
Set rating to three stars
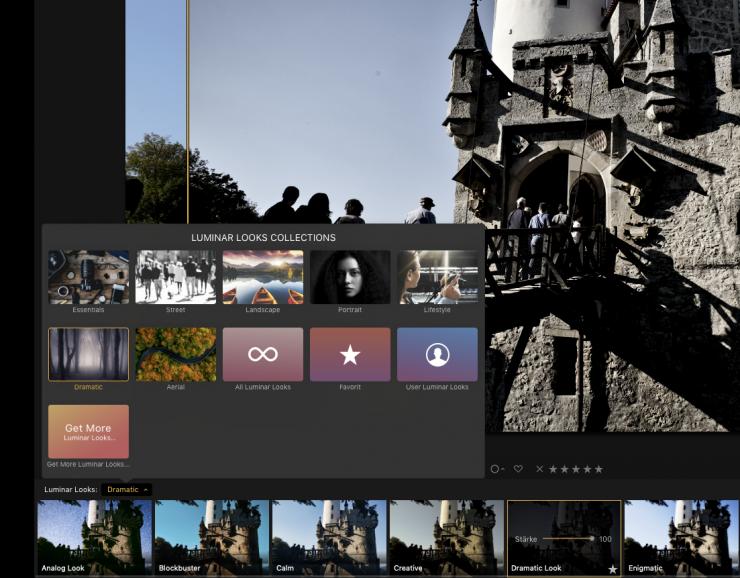click(576, 469)
